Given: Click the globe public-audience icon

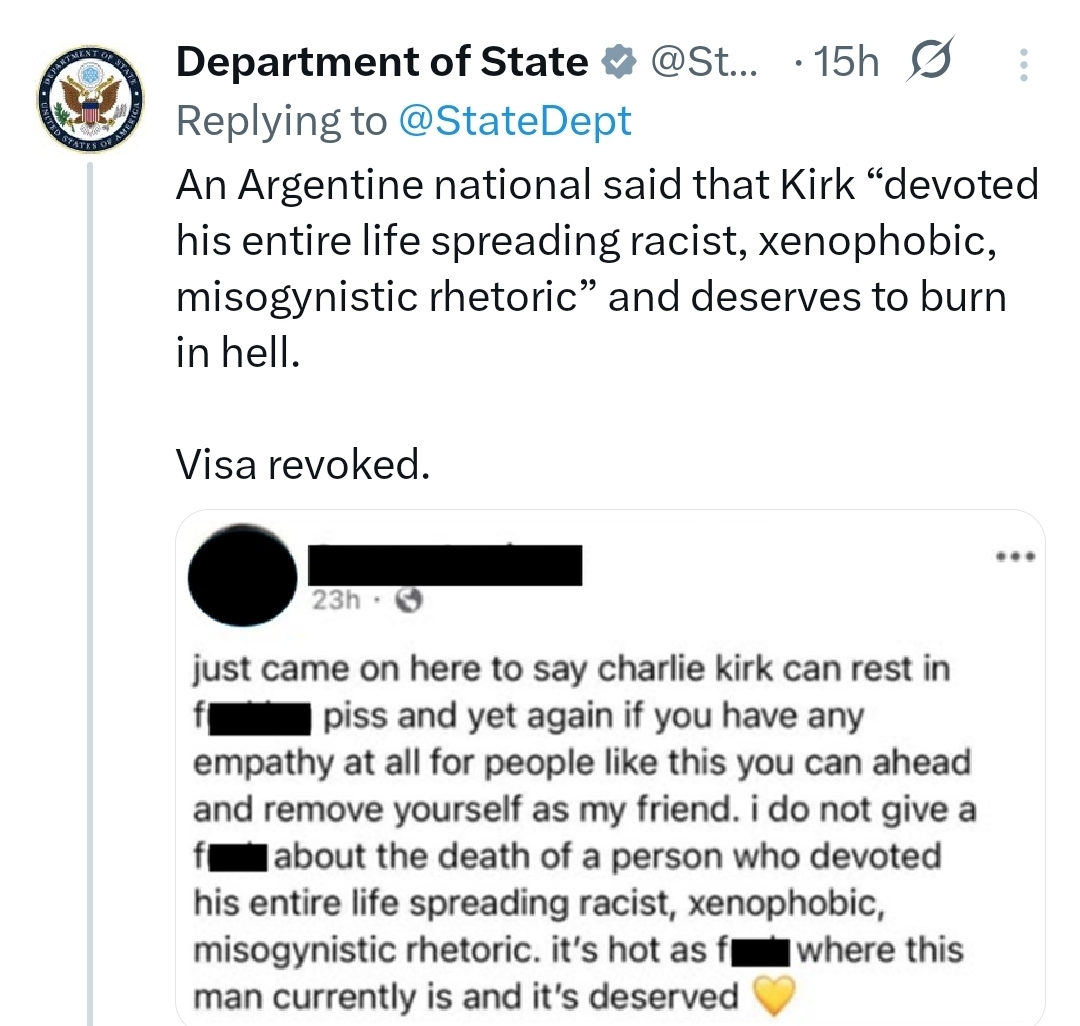Looking at the screenshot, I should (411, 599).
